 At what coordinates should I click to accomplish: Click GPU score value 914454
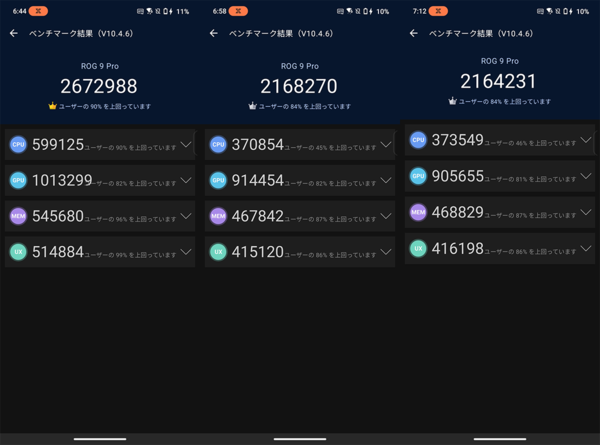tap(258, 180)
